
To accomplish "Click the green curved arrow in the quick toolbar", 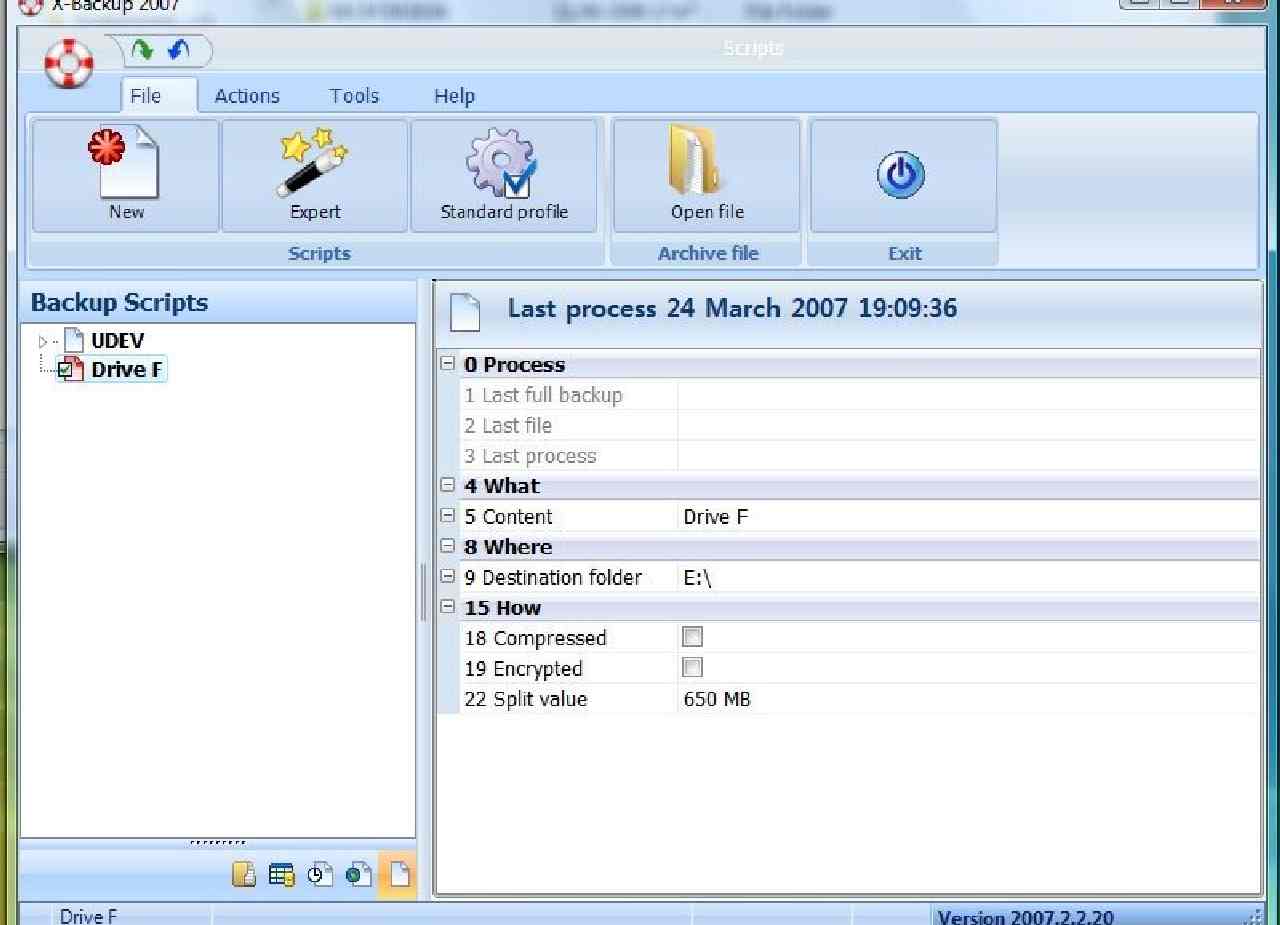I will [143, 49].
